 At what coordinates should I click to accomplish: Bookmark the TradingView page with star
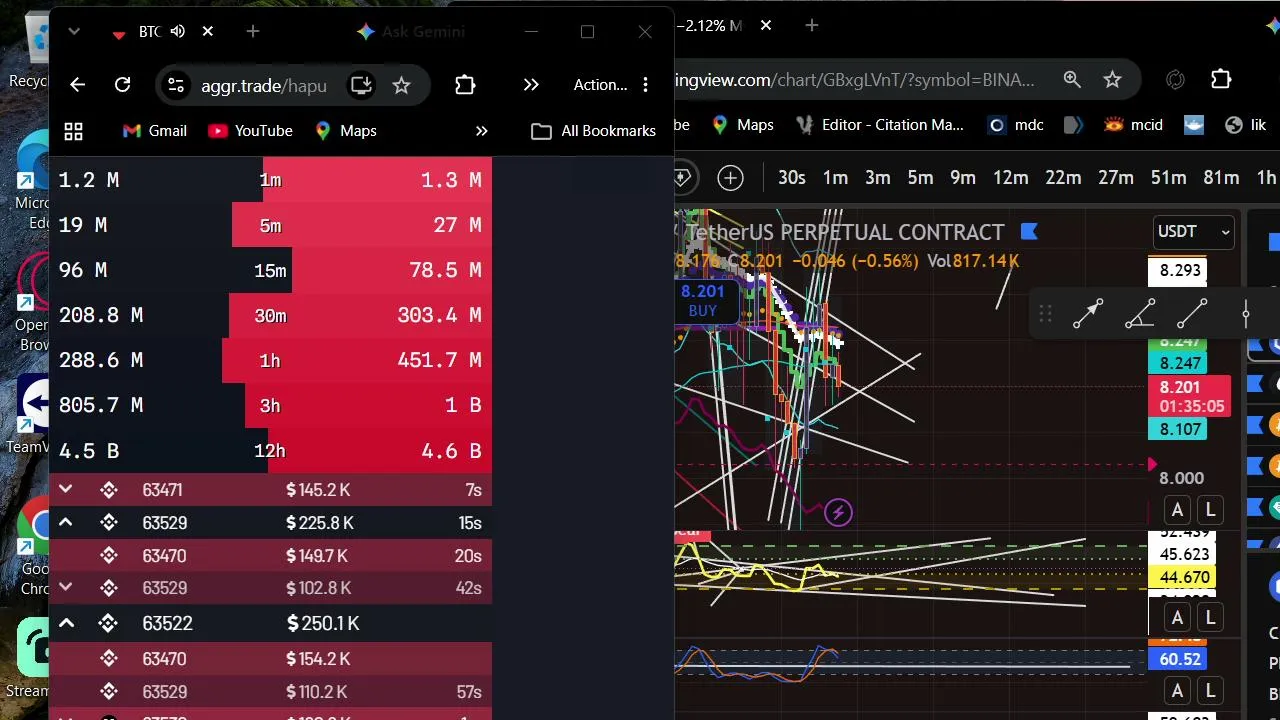[1112, 79]
